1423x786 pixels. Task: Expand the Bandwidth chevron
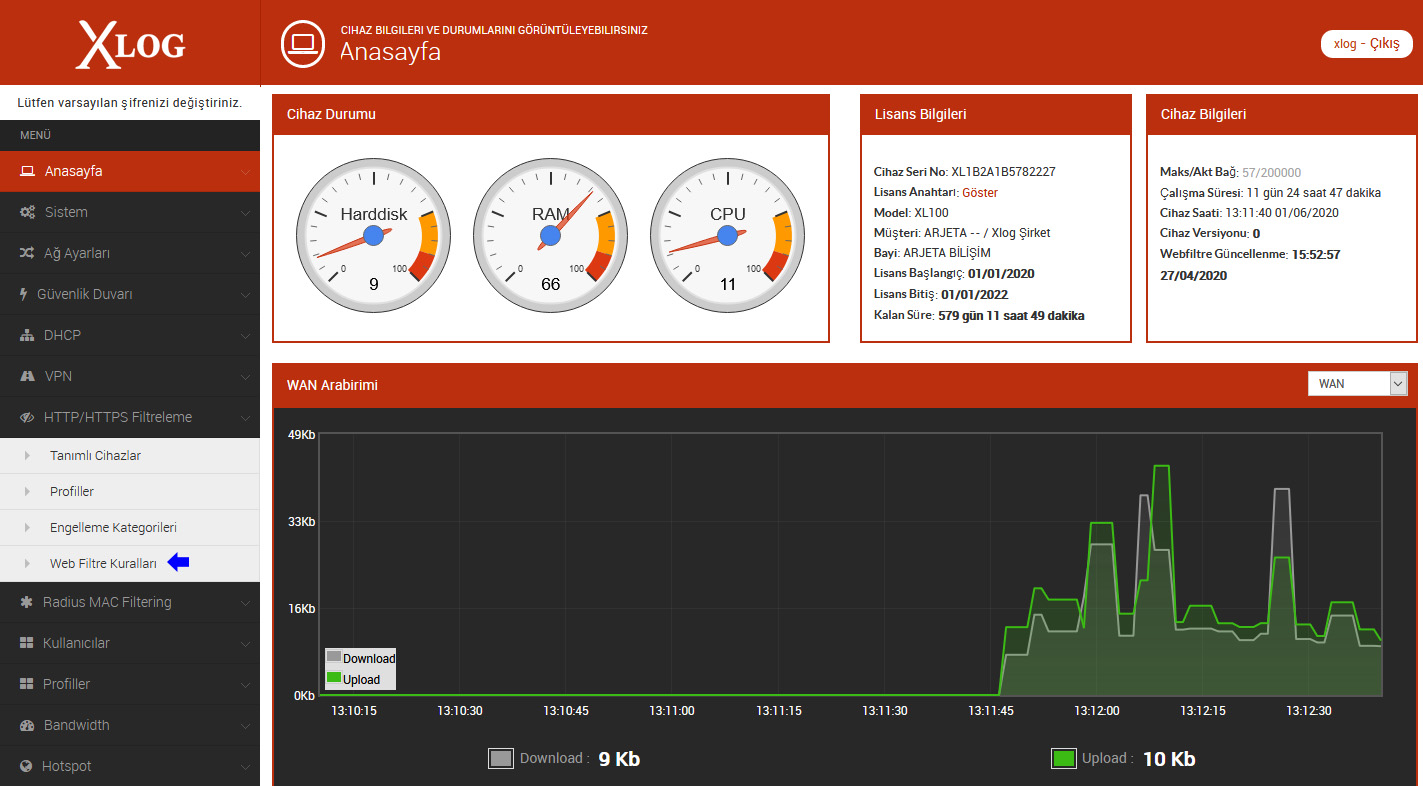point(245,726)
